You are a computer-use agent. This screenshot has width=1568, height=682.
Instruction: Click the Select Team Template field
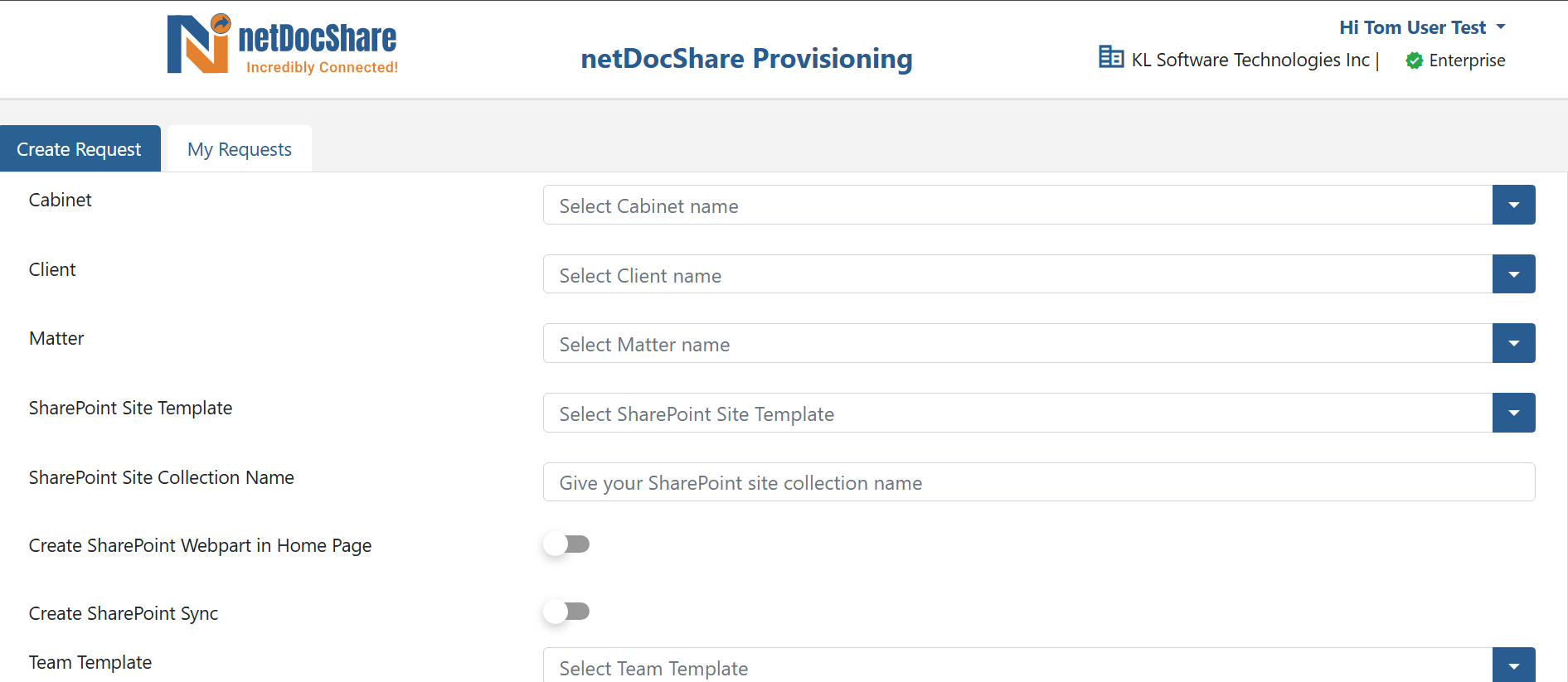1017,665
